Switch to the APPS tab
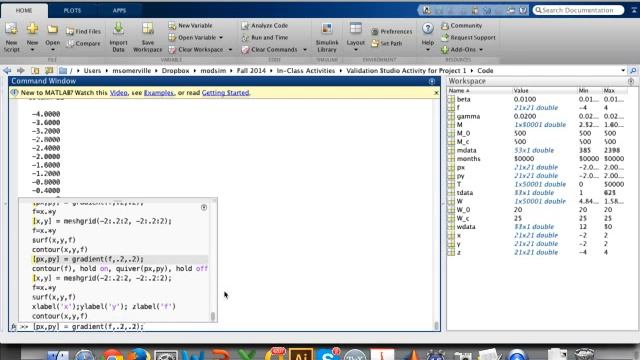 click(120, 11)
